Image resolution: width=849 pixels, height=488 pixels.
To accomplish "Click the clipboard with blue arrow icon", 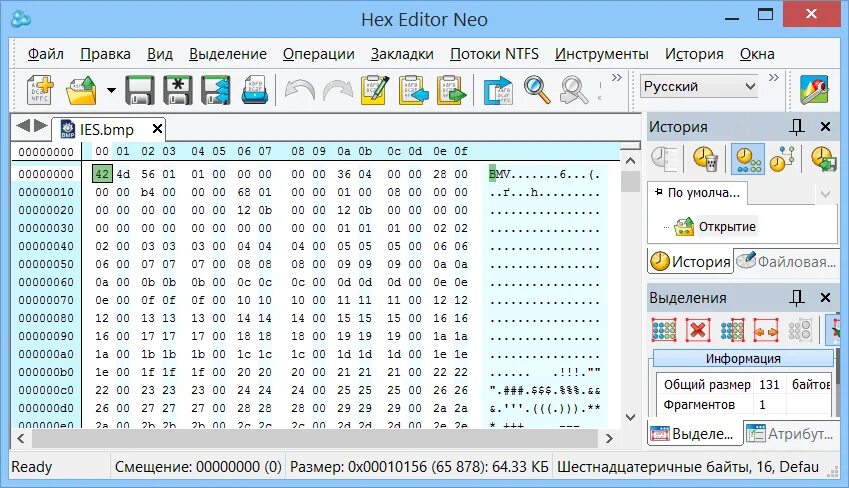I will click(x=413, y=90).
